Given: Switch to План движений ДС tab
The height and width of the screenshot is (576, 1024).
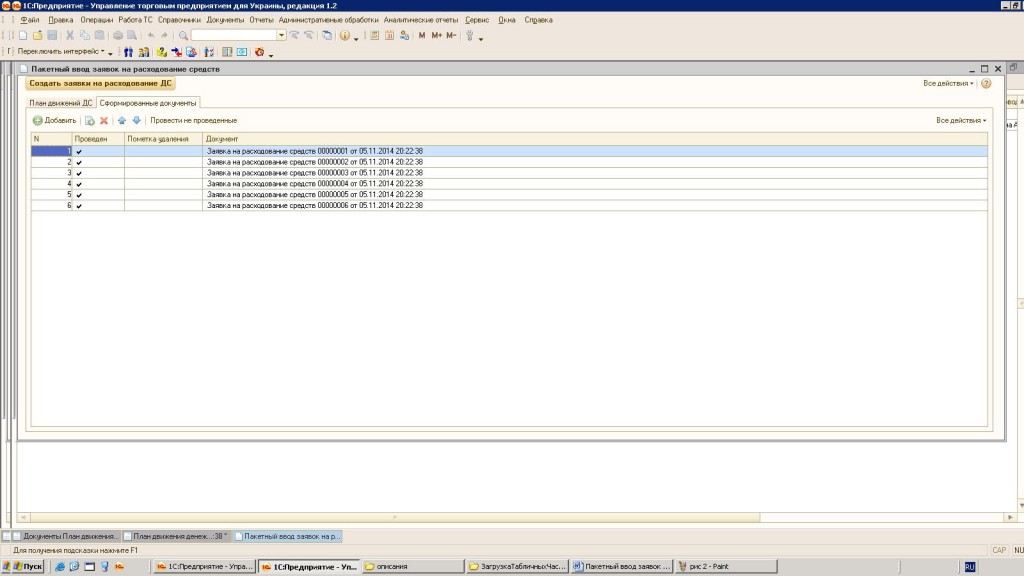Looking at the screenshot, I should (61, 103).
